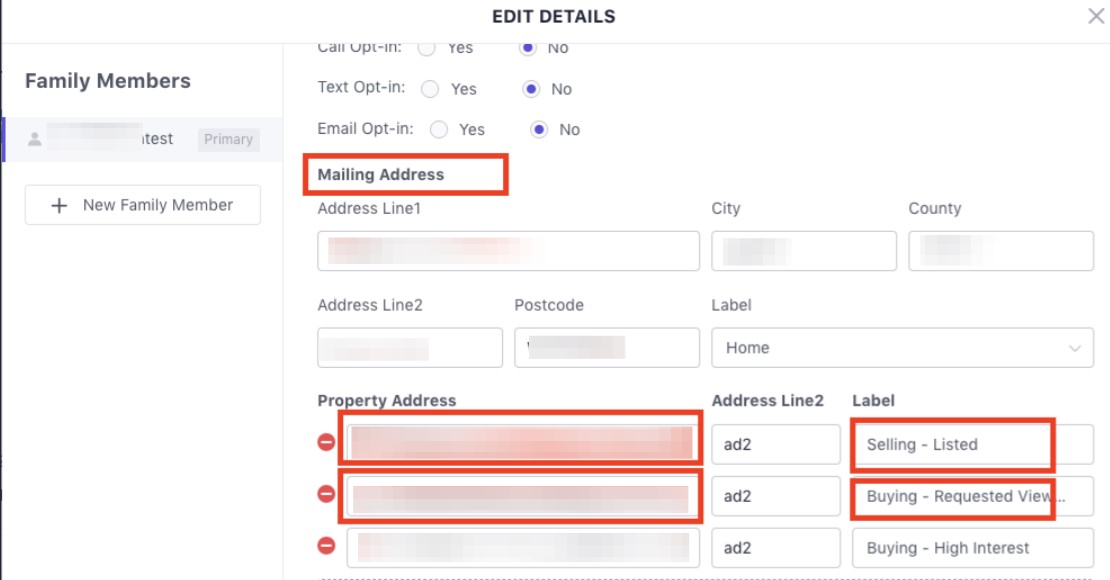Click the New Family Member button
Viewport: 1110px width, 580px height.
coord(143,205)
